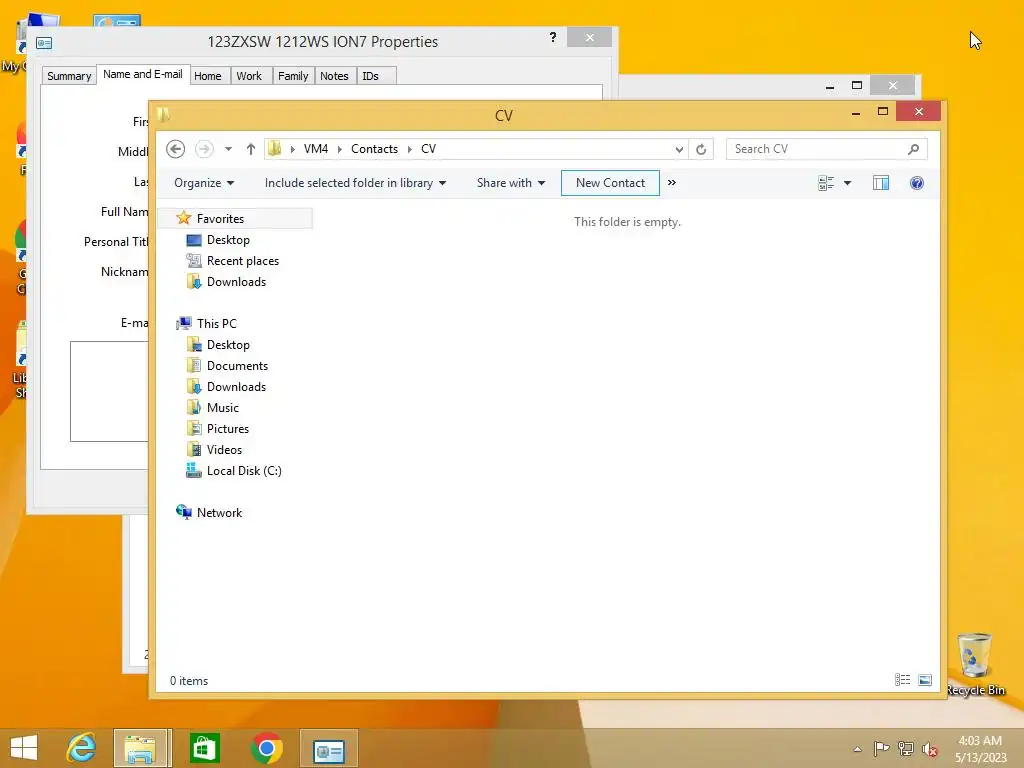The image size is (1024, 768).
Task: Open Windows Store from taskbar
Action: [204, 748]
